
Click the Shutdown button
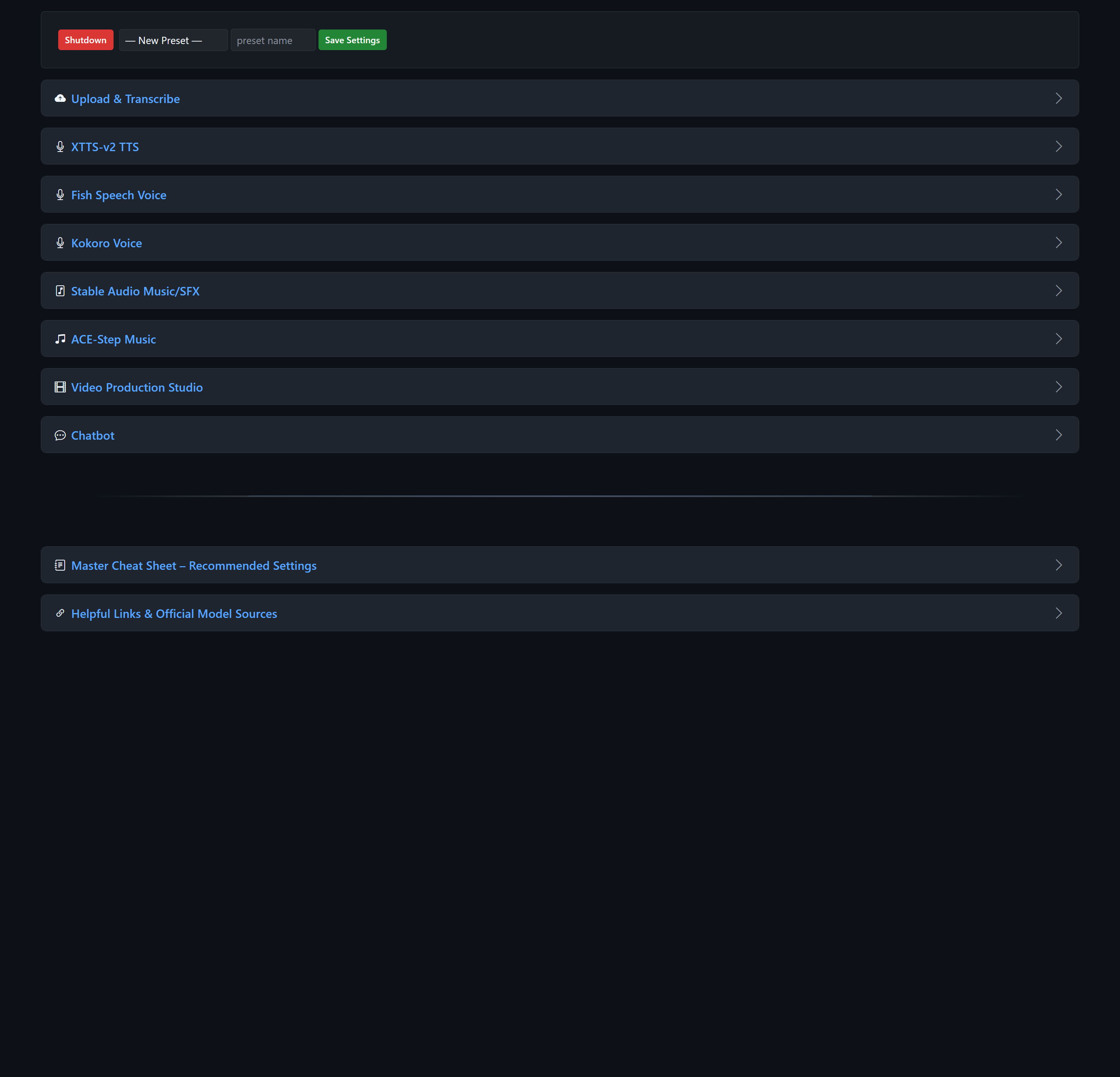coord(86,40)
